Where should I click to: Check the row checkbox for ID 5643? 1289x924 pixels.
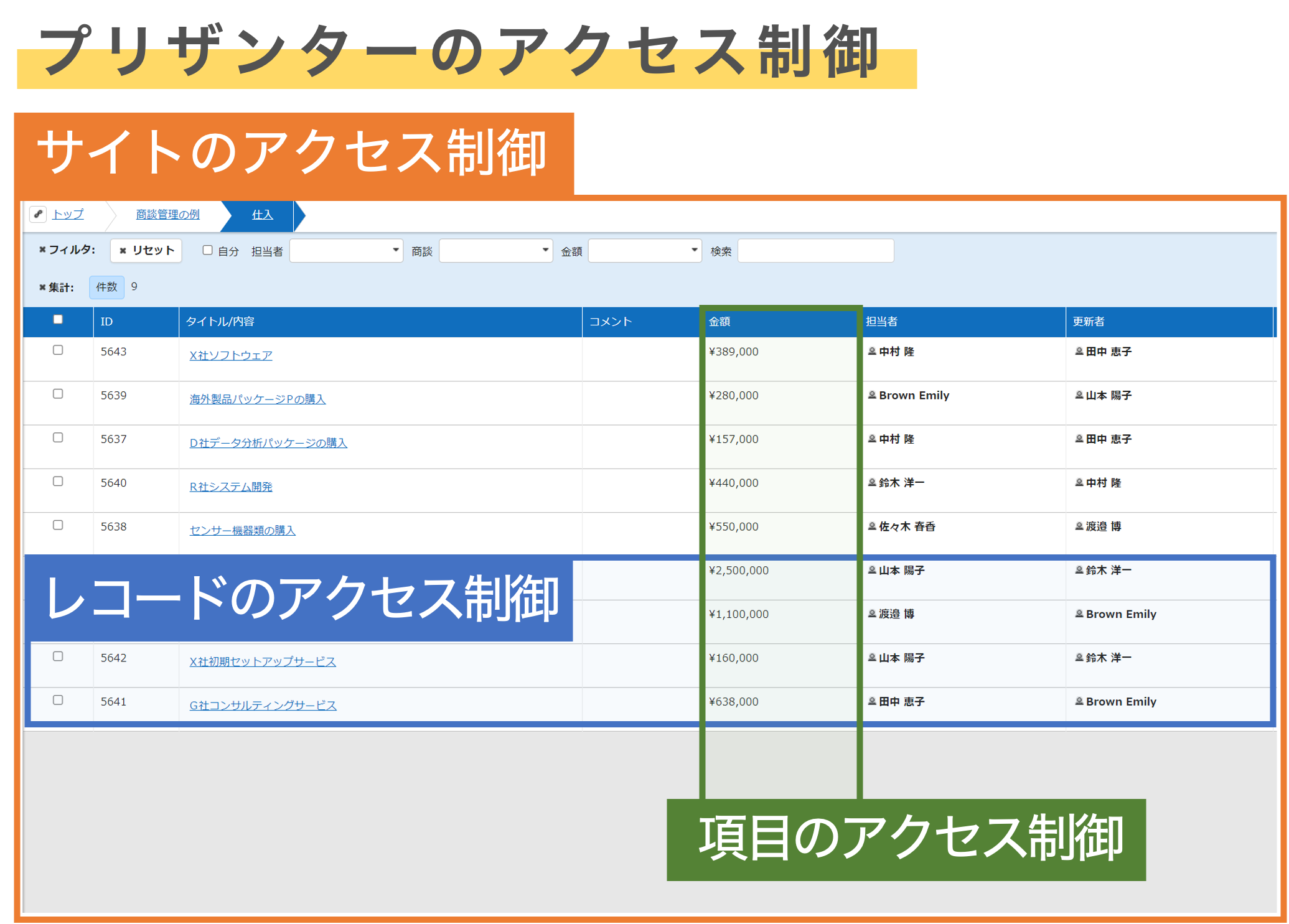[58, 350]
